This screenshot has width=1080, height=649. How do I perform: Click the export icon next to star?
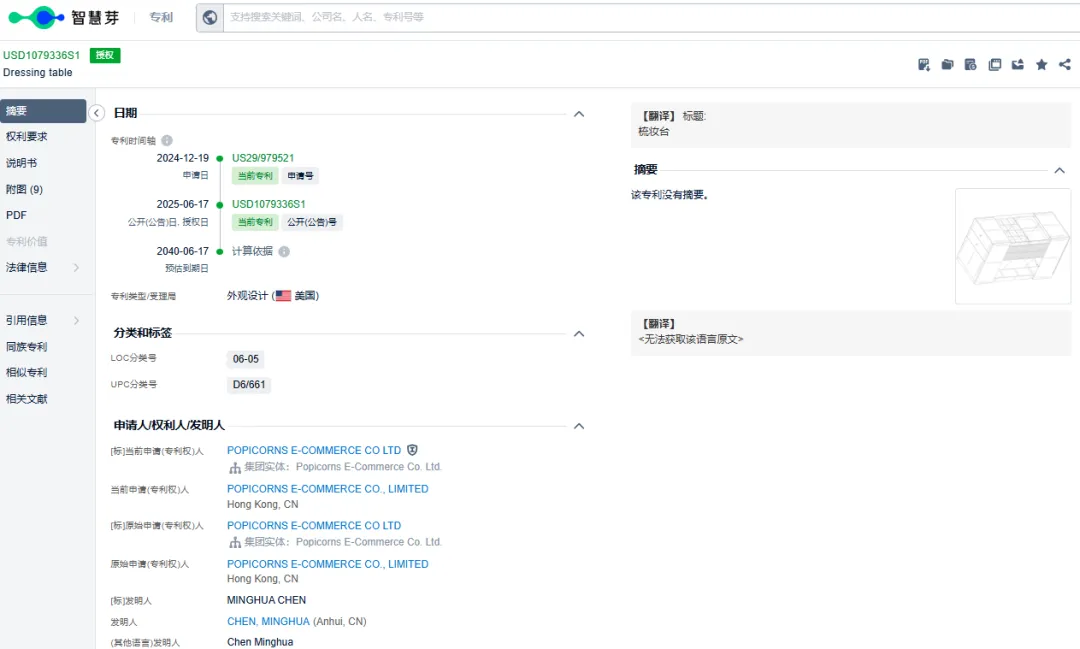point(1017,65)
